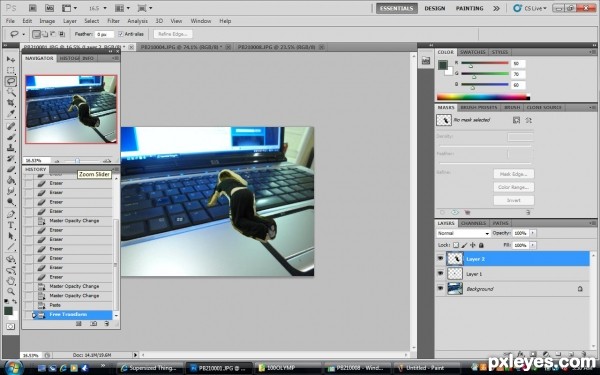
Task: Select the Dodge tool
Action: [x=11, y=202]
